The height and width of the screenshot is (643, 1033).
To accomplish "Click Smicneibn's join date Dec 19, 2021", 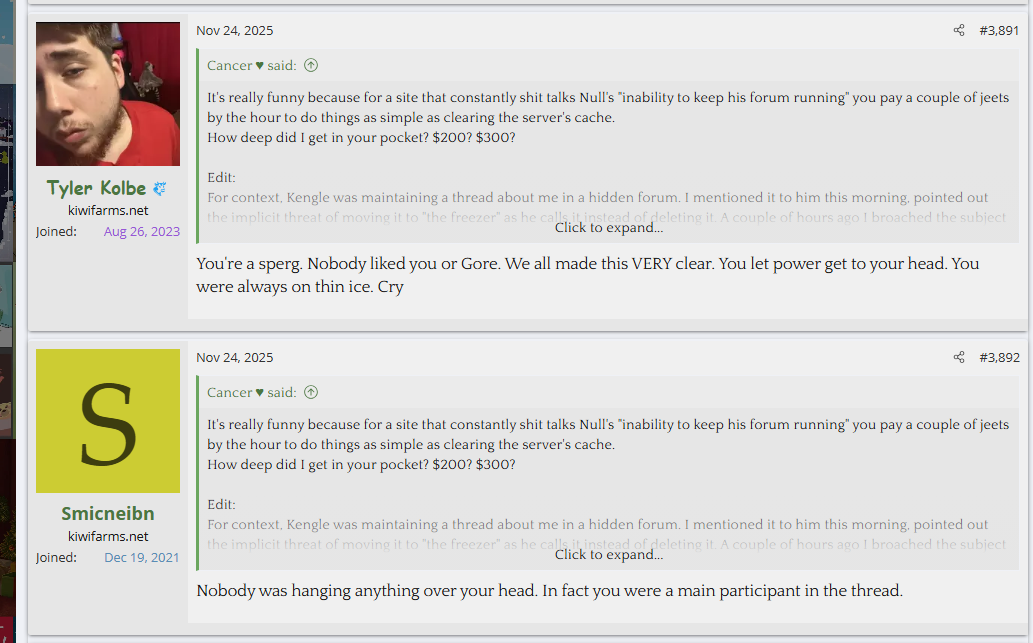I will (x=142, y=557).
